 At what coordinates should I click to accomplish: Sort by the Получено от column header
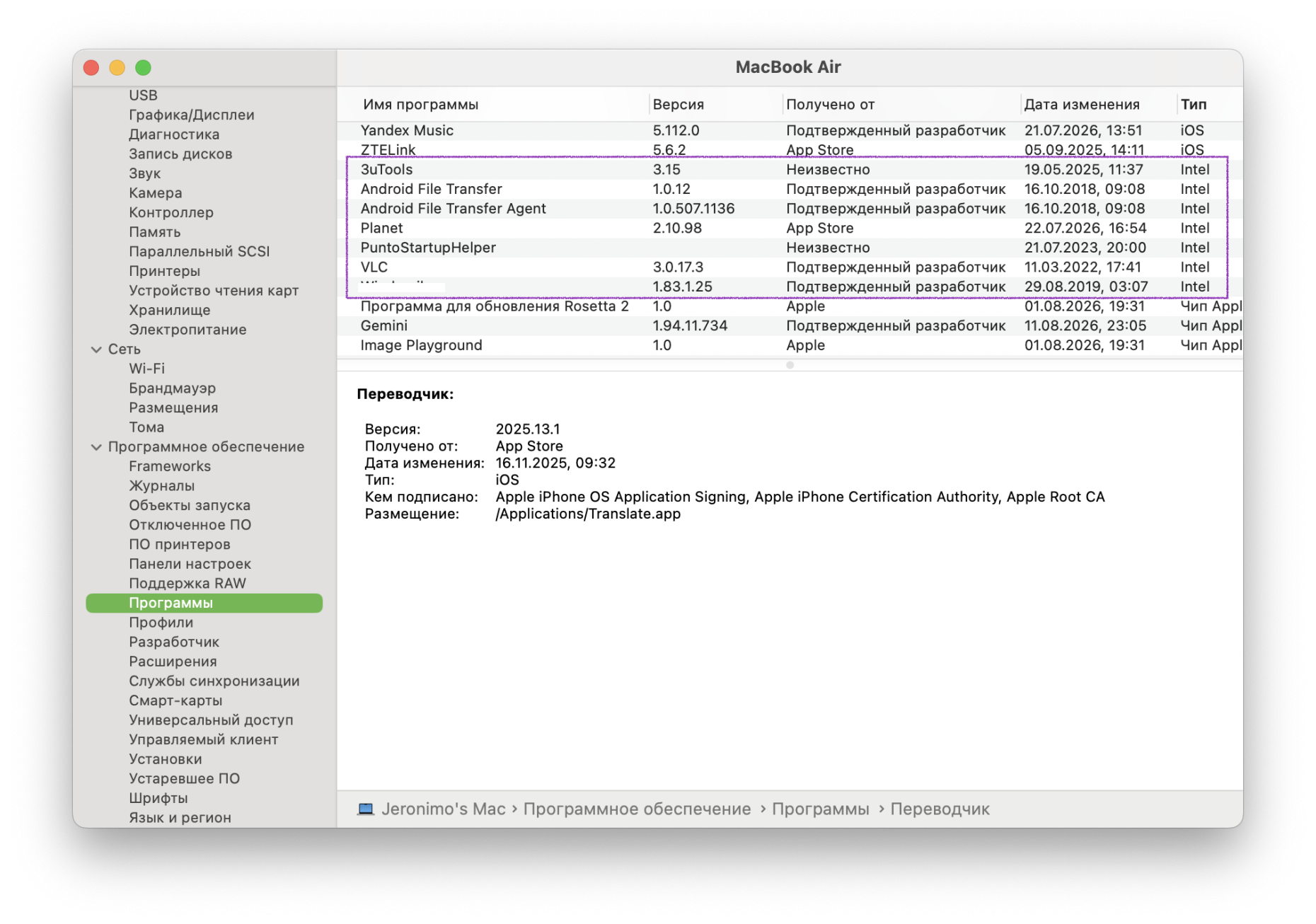click(x=830, y=105)
